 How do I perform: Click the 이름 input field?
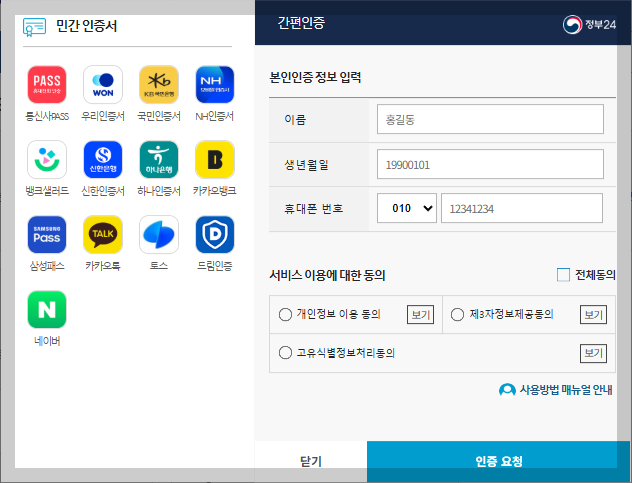[490, 119]
